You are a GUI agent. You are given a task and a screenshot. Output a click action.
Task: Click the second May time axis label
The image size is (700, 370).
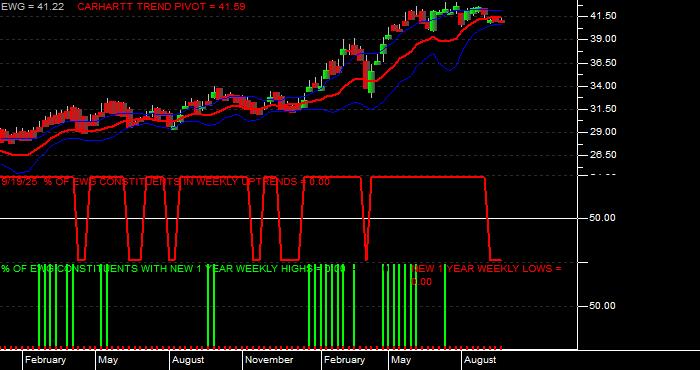[x=401, y=360]
